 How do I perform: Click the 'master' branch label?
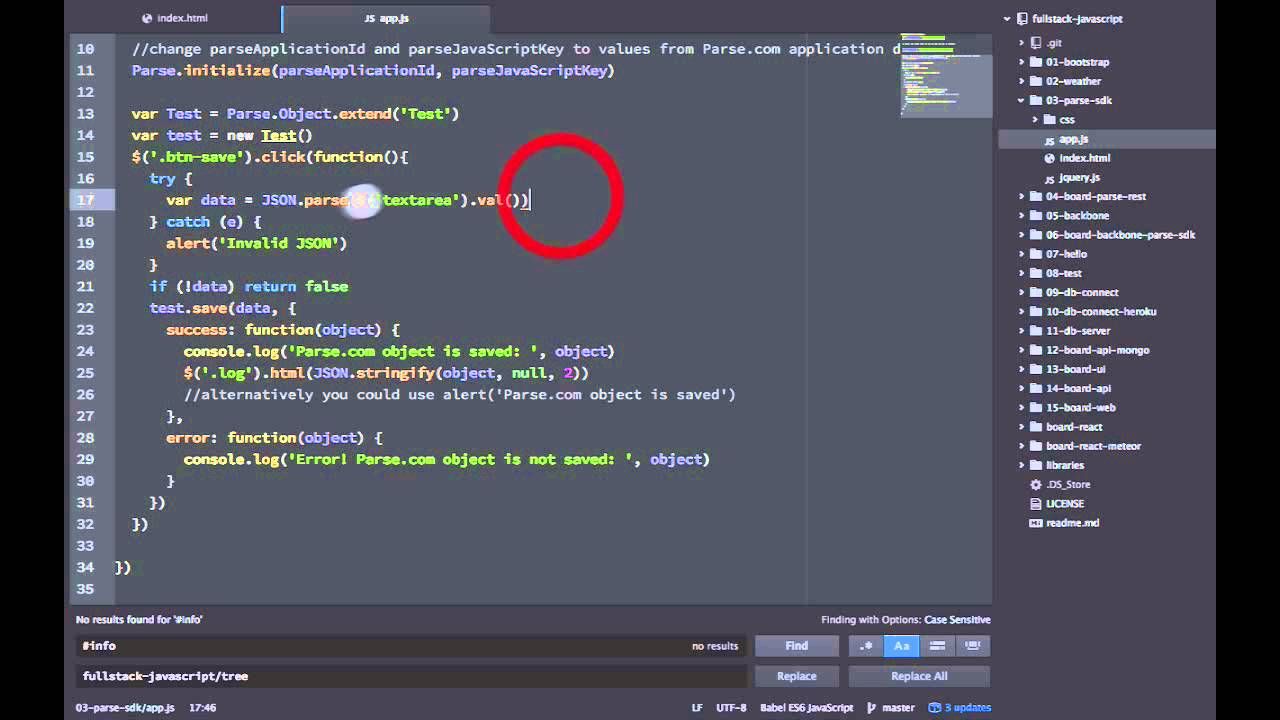click(x=898, y=708)
